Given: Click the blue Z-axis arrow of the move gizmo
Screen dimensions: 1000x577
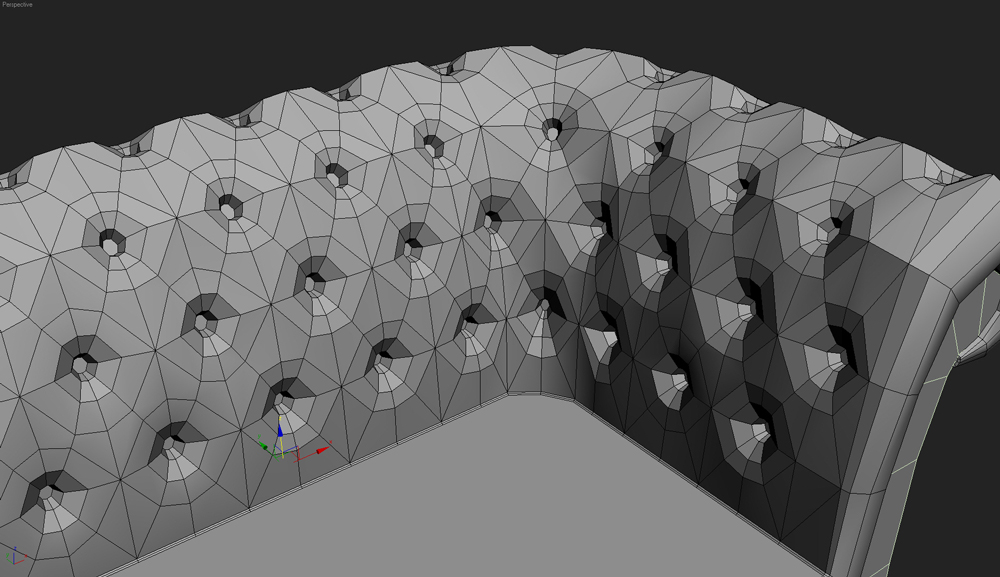Looking at the screenshot, I should 280,431.
